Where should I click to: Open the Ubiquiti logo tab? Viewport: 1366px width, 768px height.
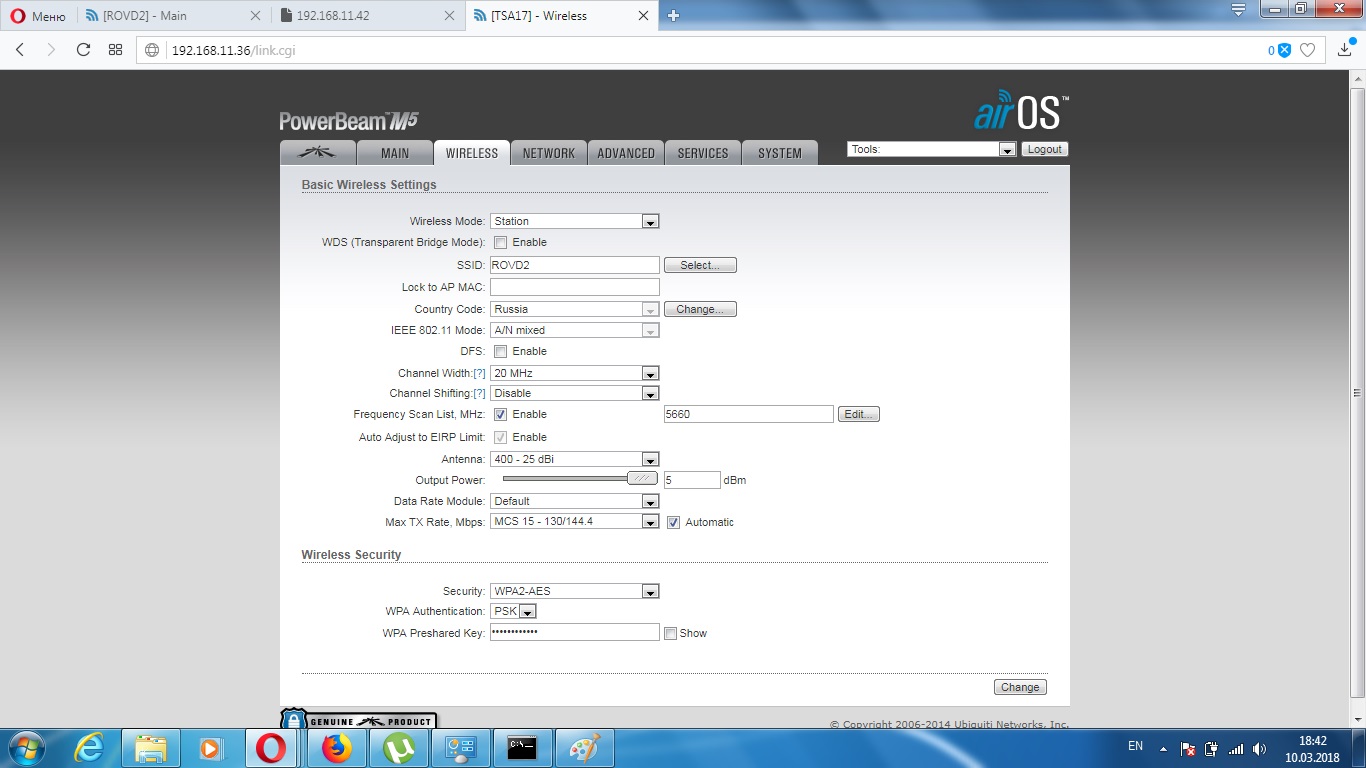point(318,152)
